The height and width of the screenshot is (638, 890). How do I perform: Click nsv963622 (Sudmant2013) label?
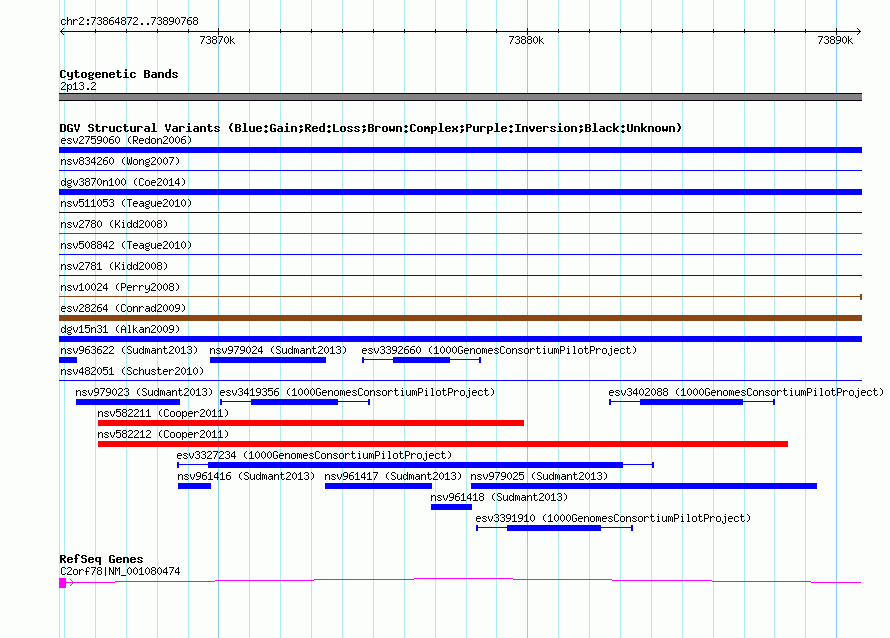click(129, 350)
